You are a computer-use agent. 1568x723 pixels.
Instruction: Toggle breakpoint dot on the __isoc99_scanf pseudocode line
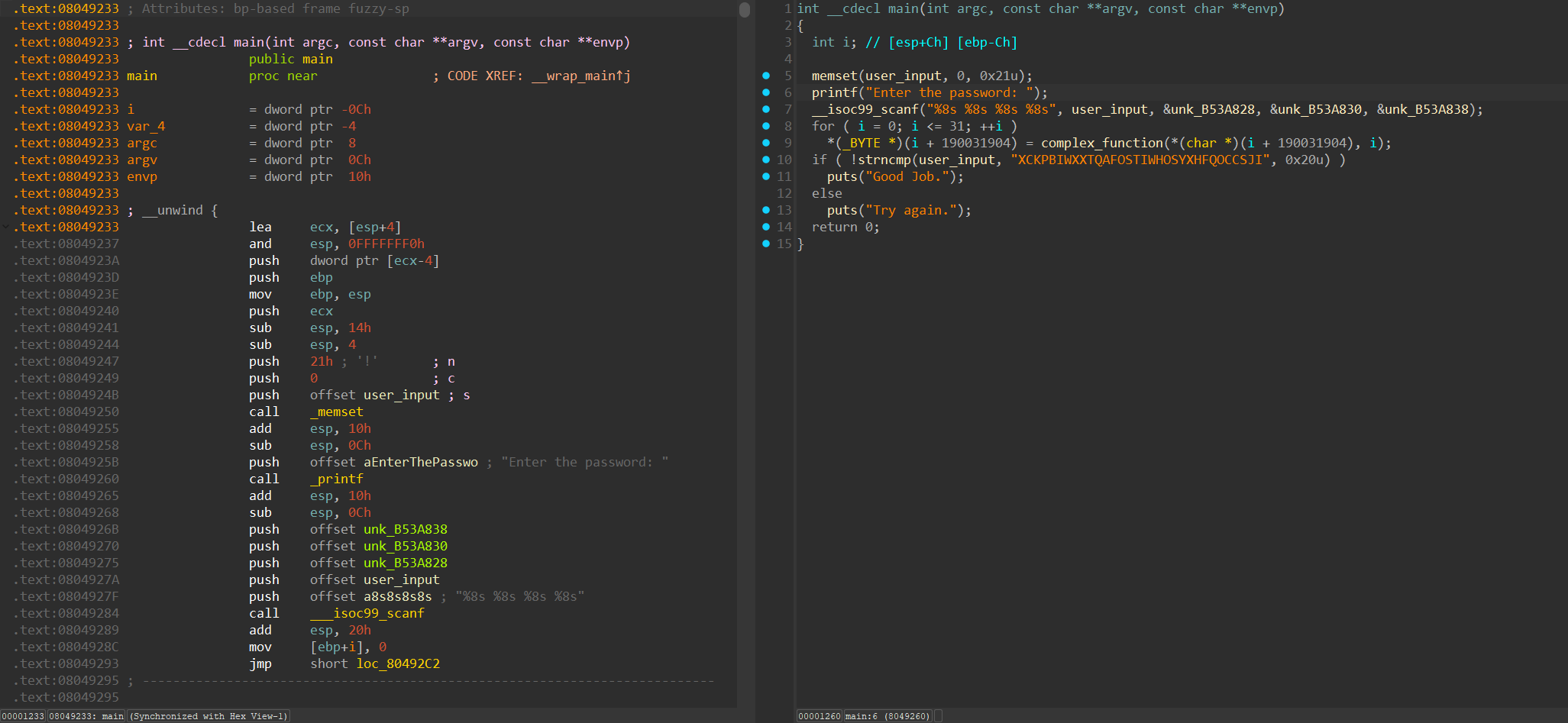pos(766,109)
